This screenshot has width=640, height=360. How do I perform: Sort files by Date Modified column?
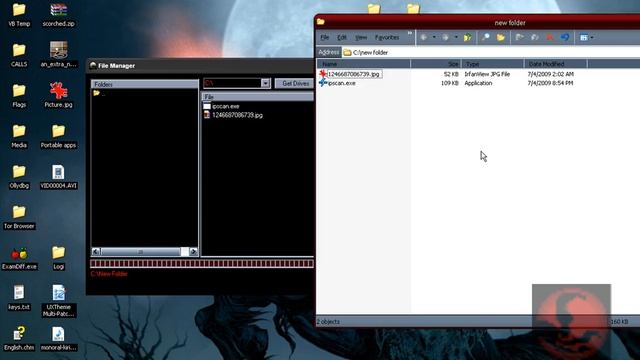[556, 64]
